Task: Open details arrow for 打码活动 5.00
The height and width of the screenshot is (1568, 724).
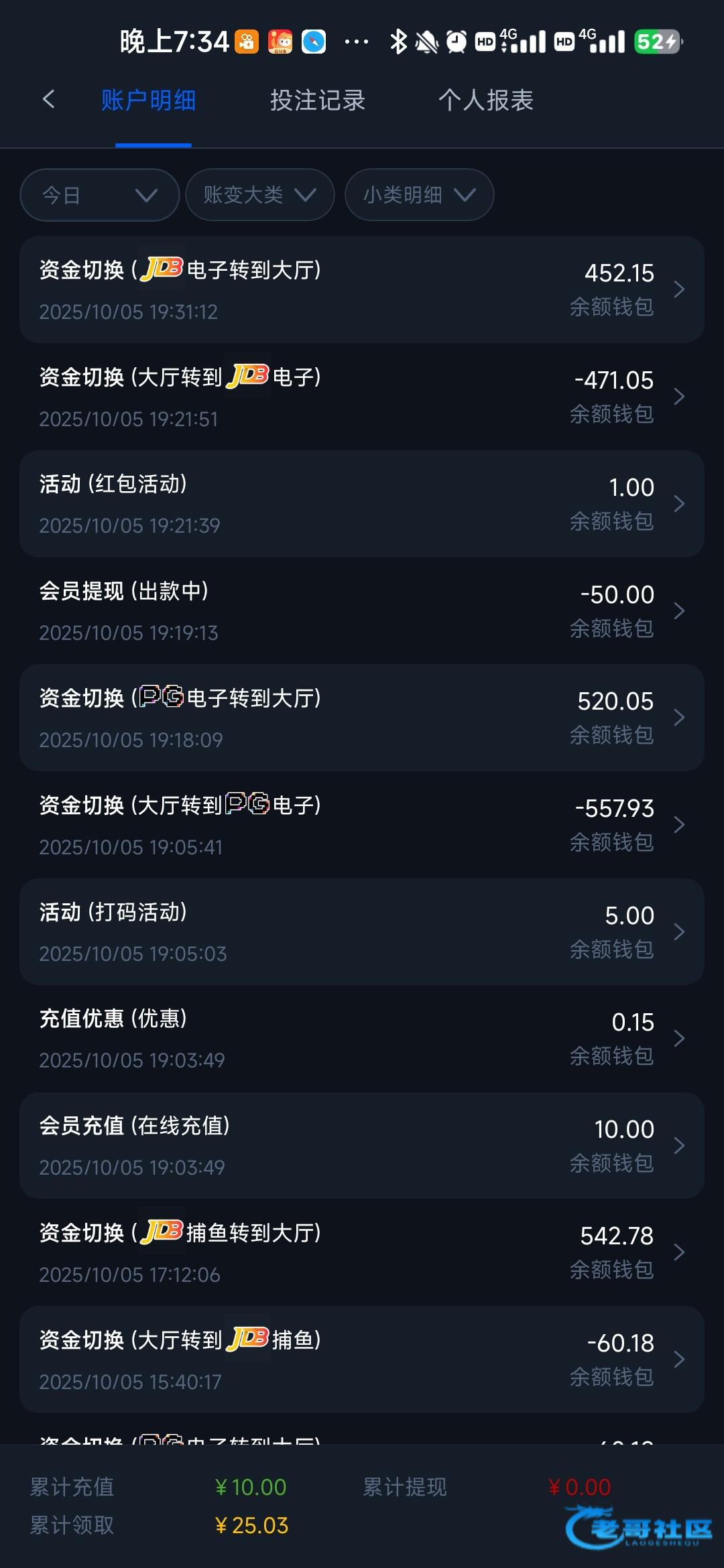Action: pyautogui.click(x=679, y=931)
